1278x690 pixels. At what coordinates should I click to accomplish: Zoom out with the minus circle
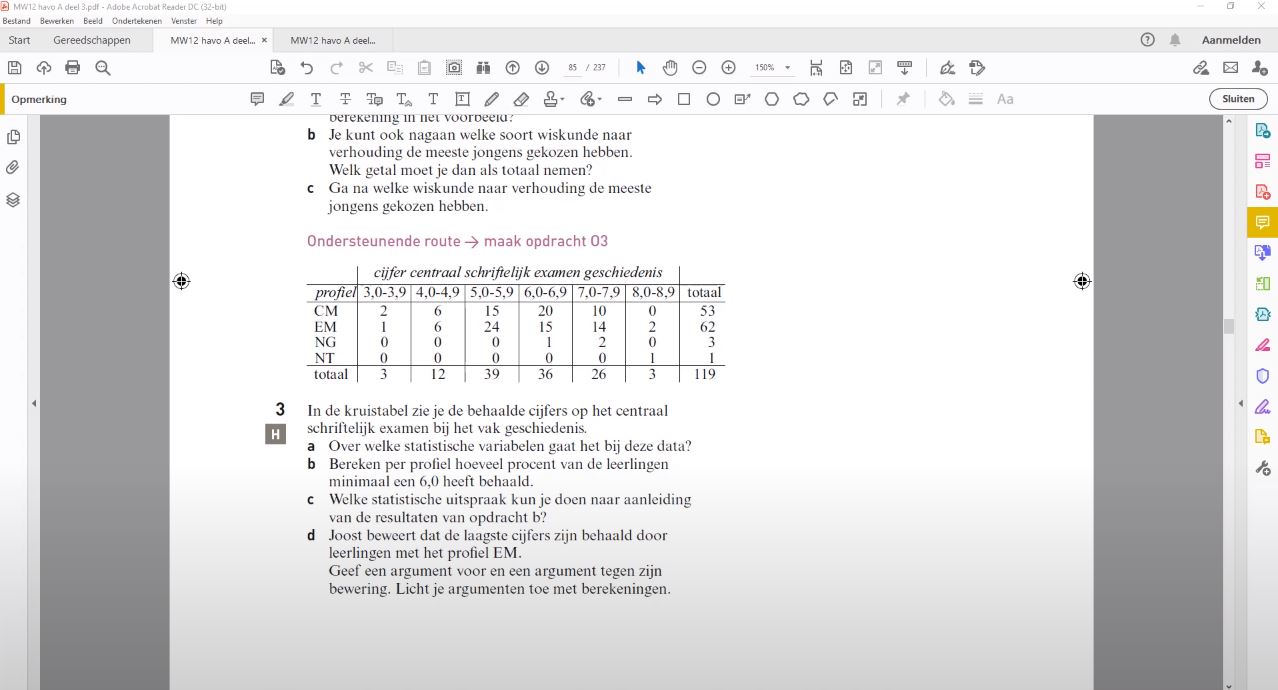coord(699,68)
